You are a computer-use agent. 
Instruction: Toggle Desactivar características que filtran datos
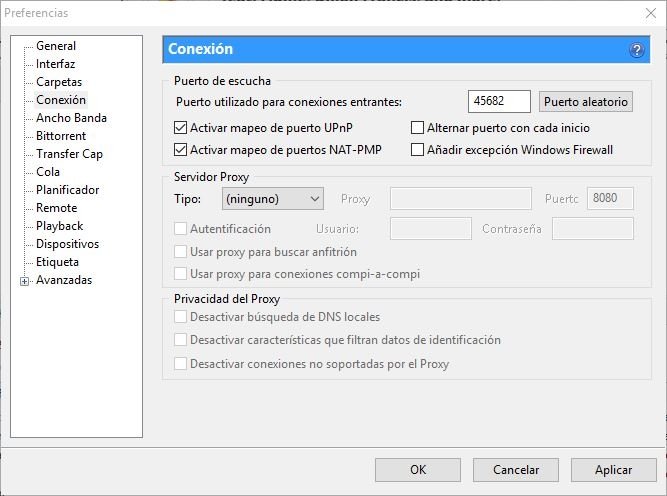click(x=180, y=340)
